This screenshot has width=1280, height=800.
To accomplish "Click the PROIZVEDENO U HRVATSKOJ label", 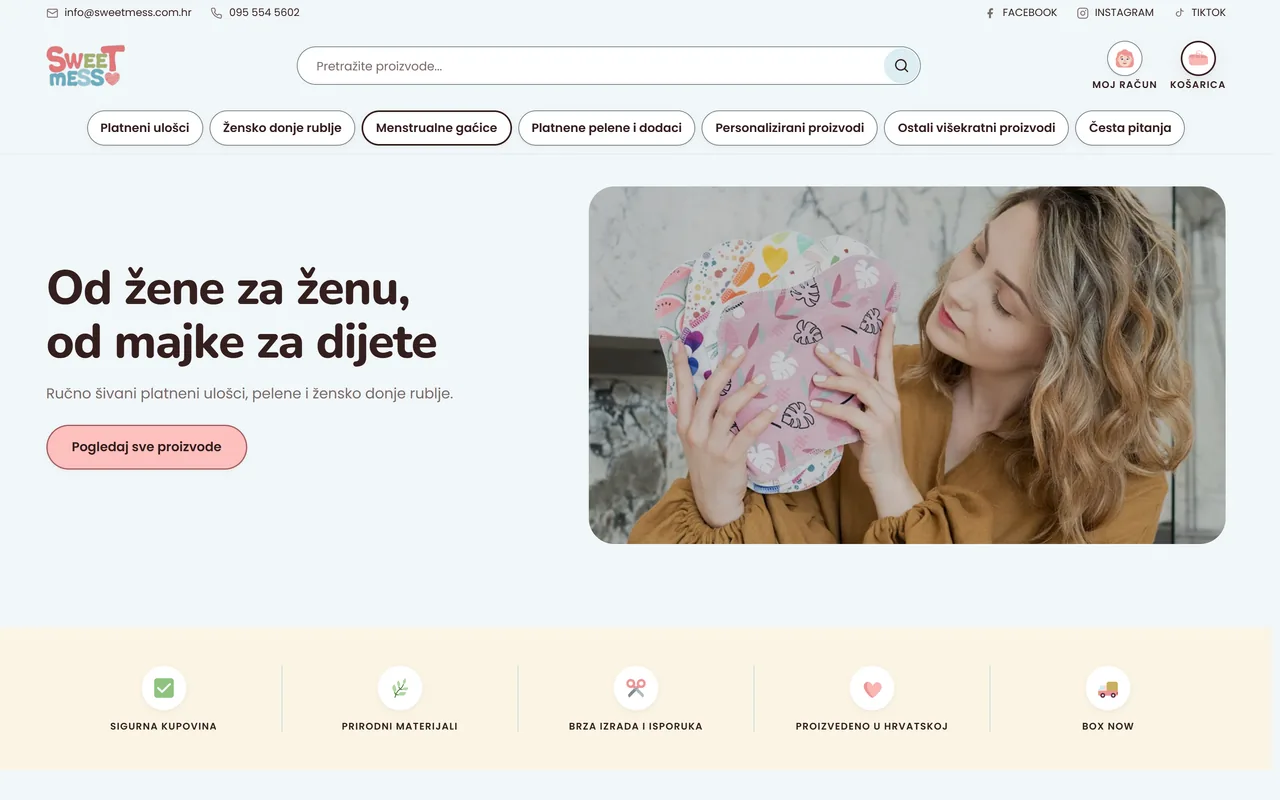I will (x=872, y=726).
